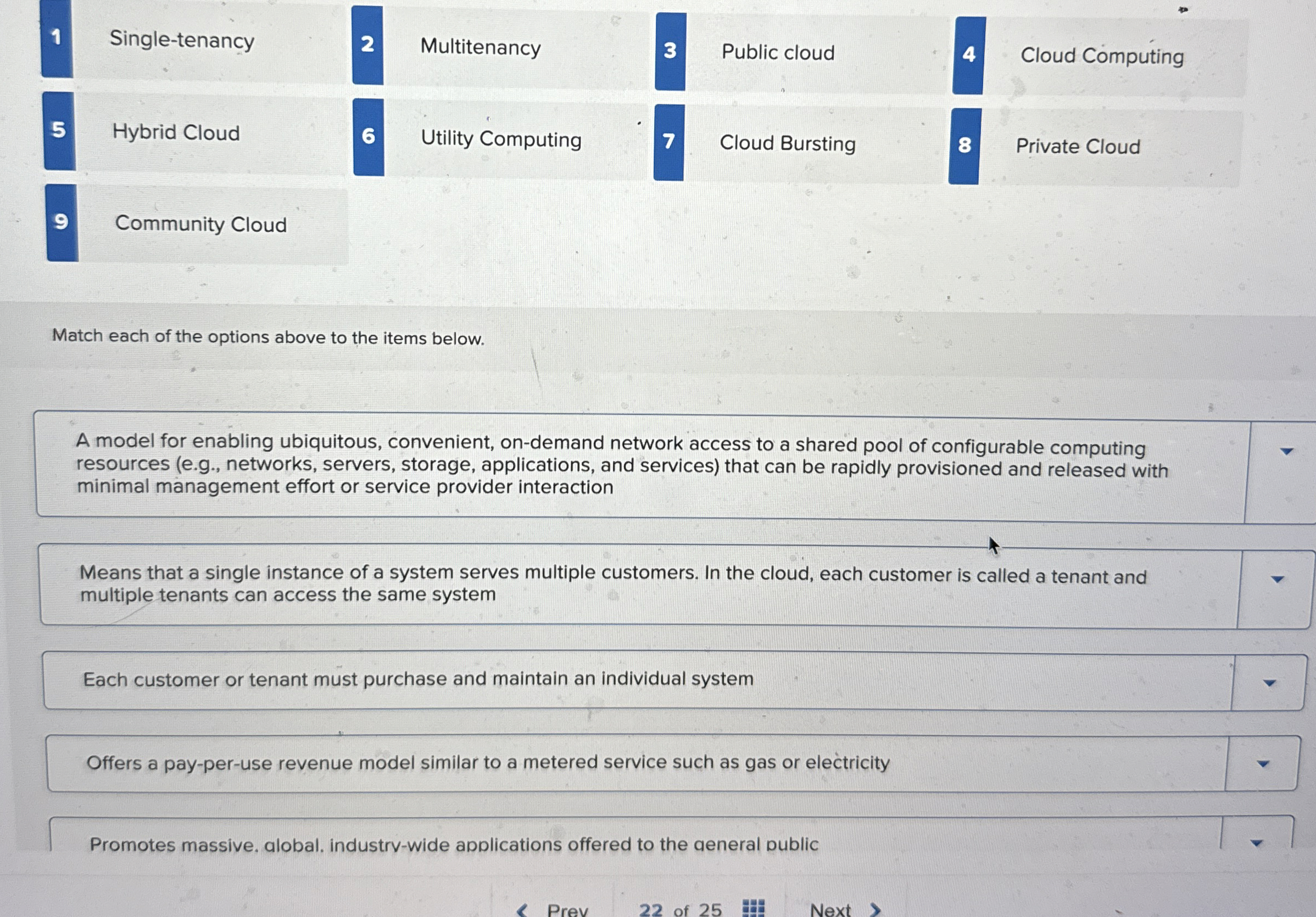The width and height of the screenshot is (1316, 917).
Task: Click the Hybrid Cloud option tile
Action: coord(176,132)
